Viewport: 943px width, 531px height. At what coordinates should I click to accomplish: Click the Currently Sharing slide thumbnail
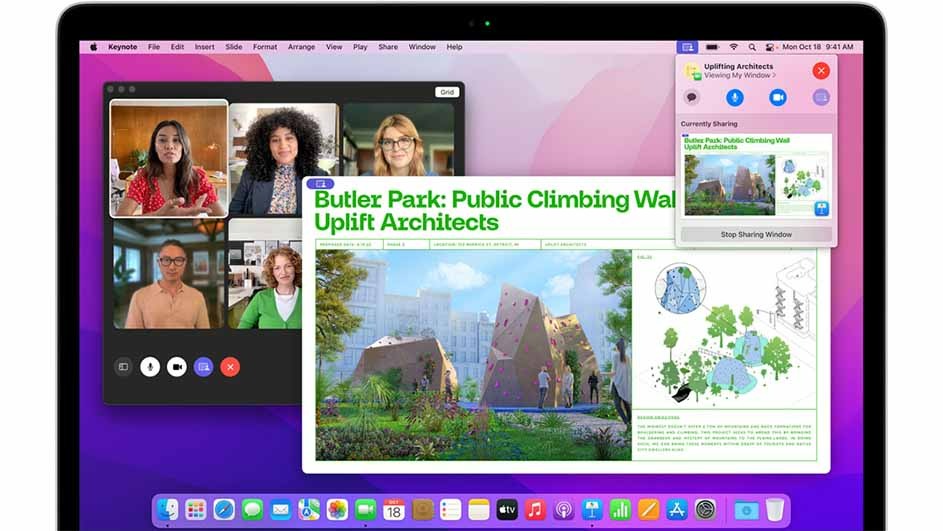coord(756,176)
